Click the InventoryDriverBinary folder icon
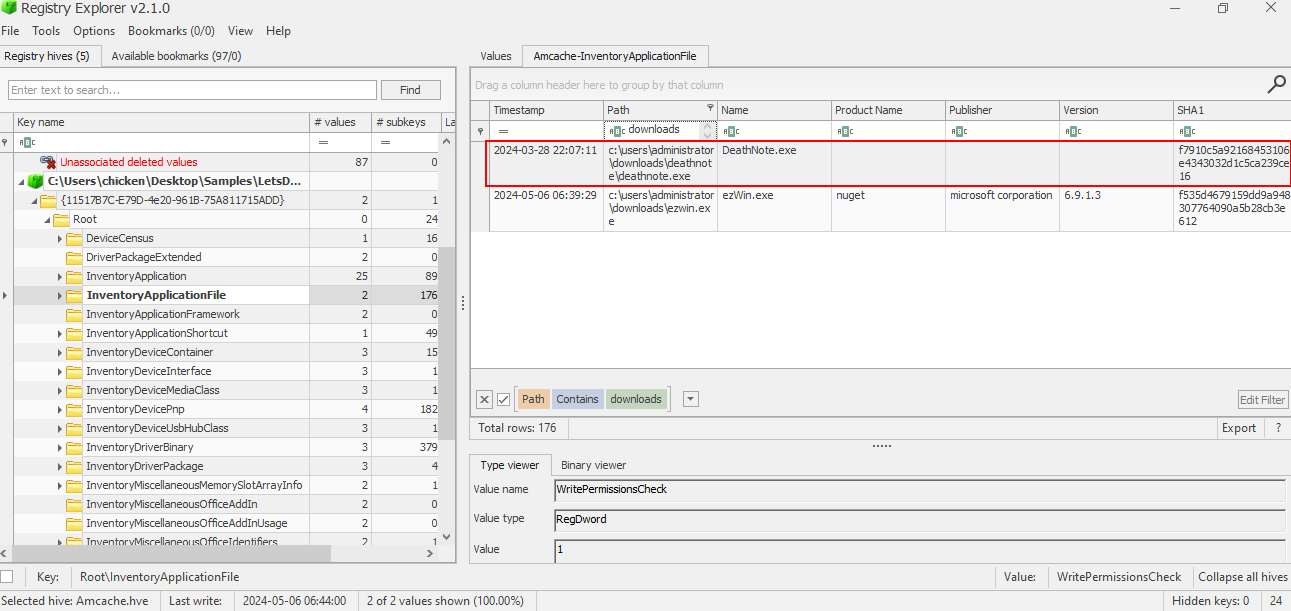The image size is (1291, 611). [73, 447]
